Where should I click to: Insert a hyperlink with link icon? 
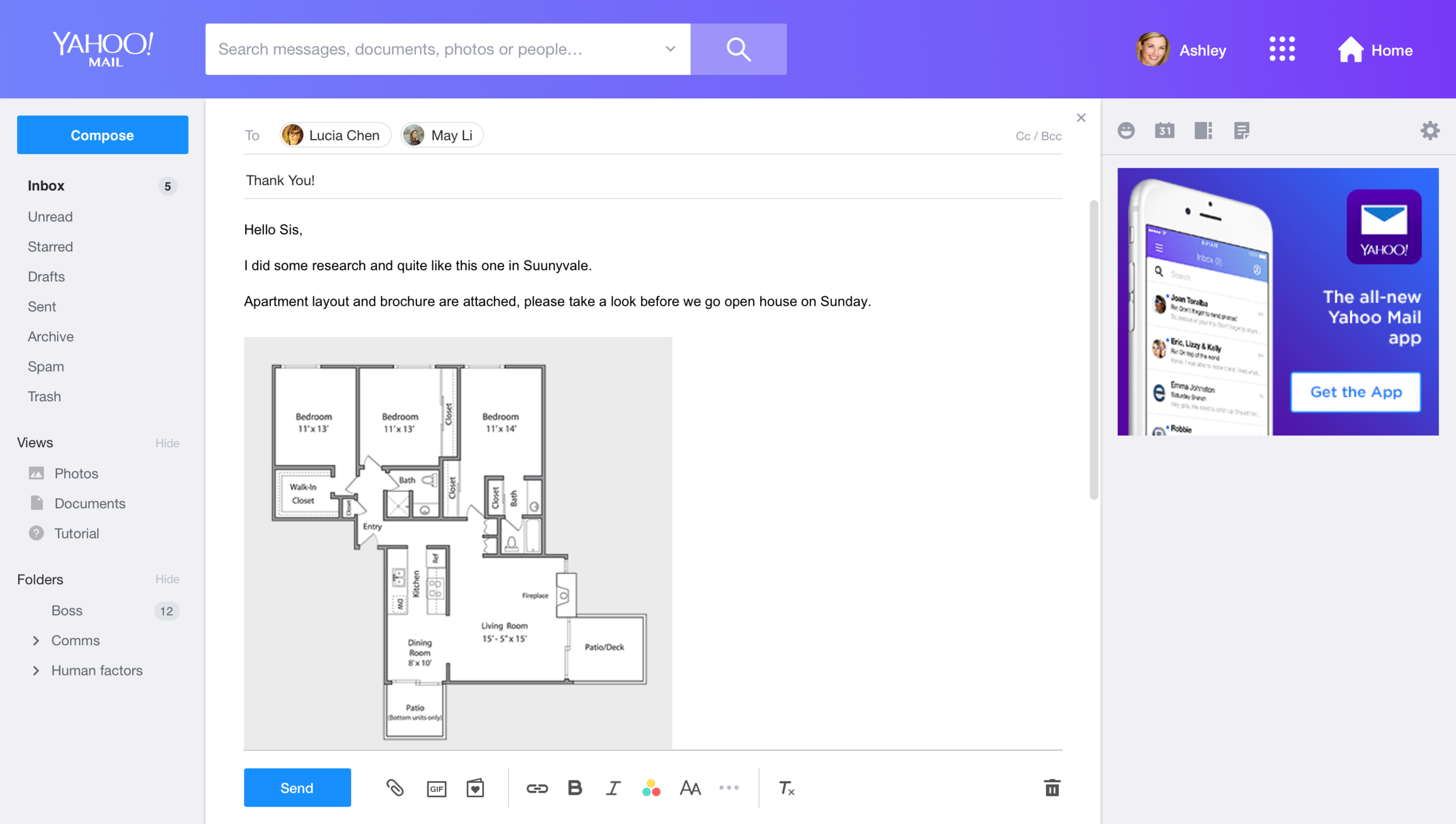pyautogui.click(x=536, y=788)
